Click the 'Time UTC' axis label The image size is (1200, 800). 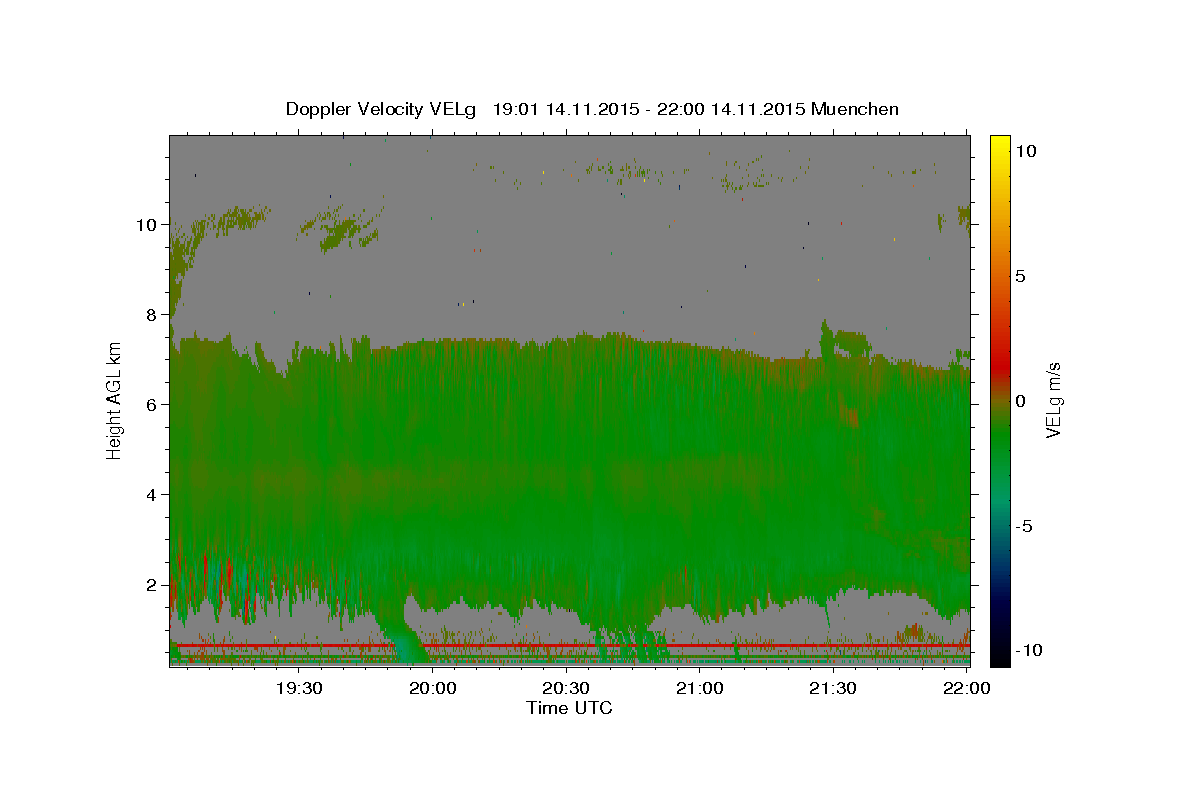tap(569, 708)
